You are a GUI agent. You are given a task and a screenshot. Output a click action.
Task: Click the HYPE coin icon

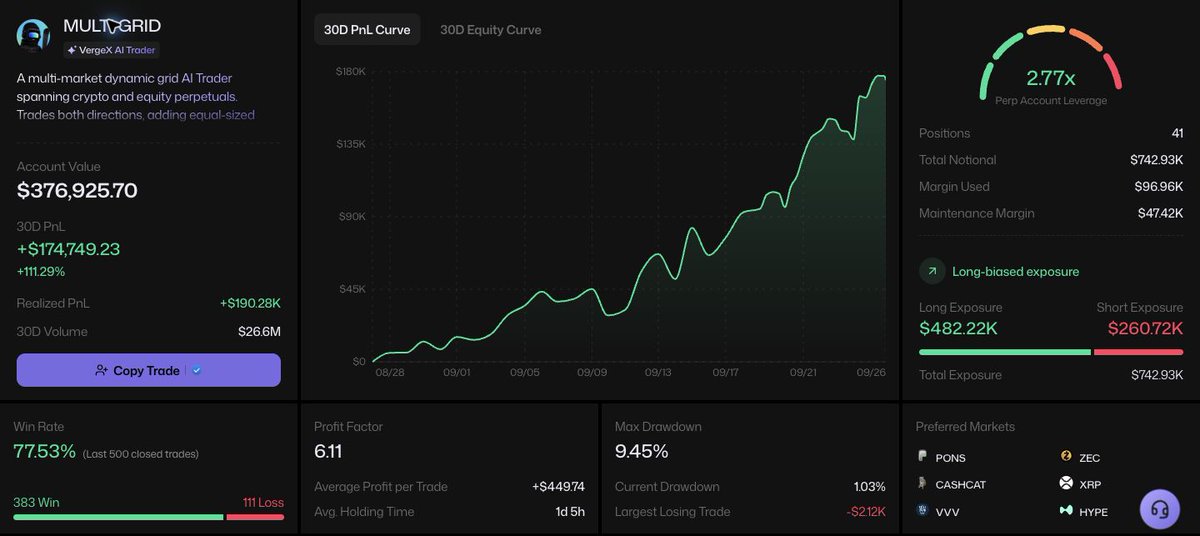[x=1066, y=510]
